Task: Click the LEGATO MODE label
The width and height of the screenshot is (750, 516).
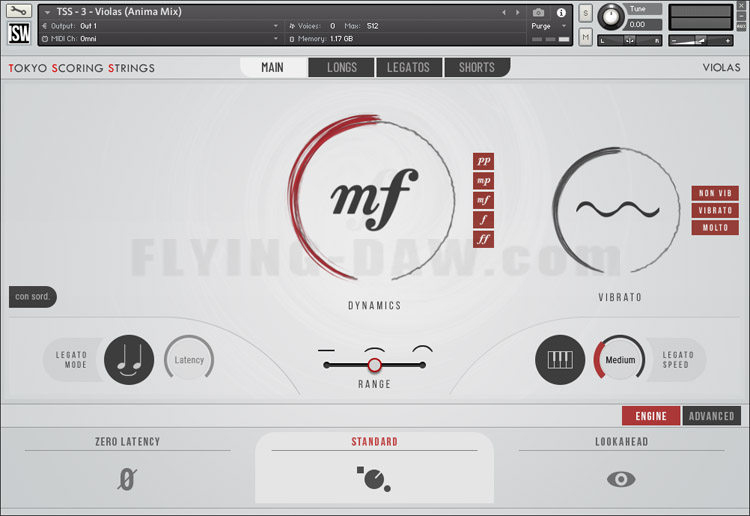Action: (71, 360)
